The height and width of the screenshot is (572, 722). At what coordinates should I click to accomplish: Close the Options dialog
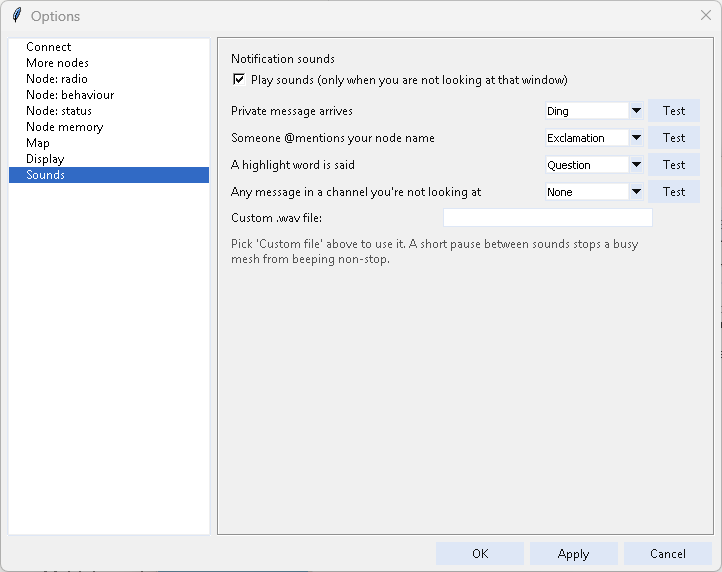click(705, 15)
